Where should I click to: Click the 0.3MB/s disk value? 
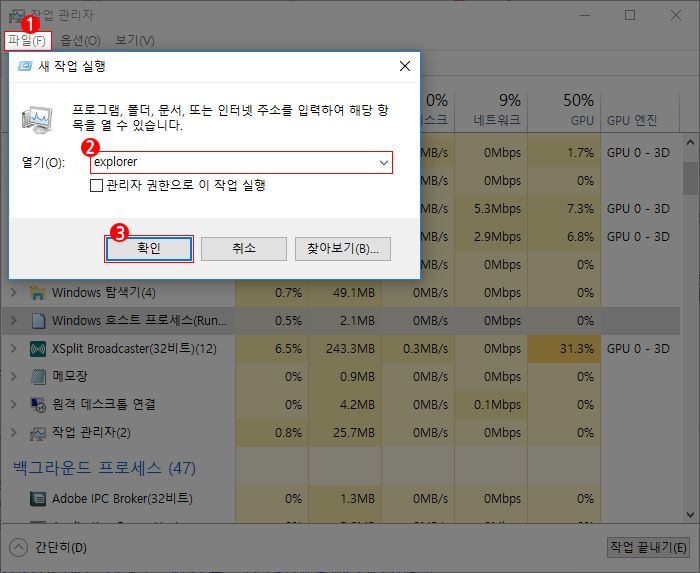point(425,349)
